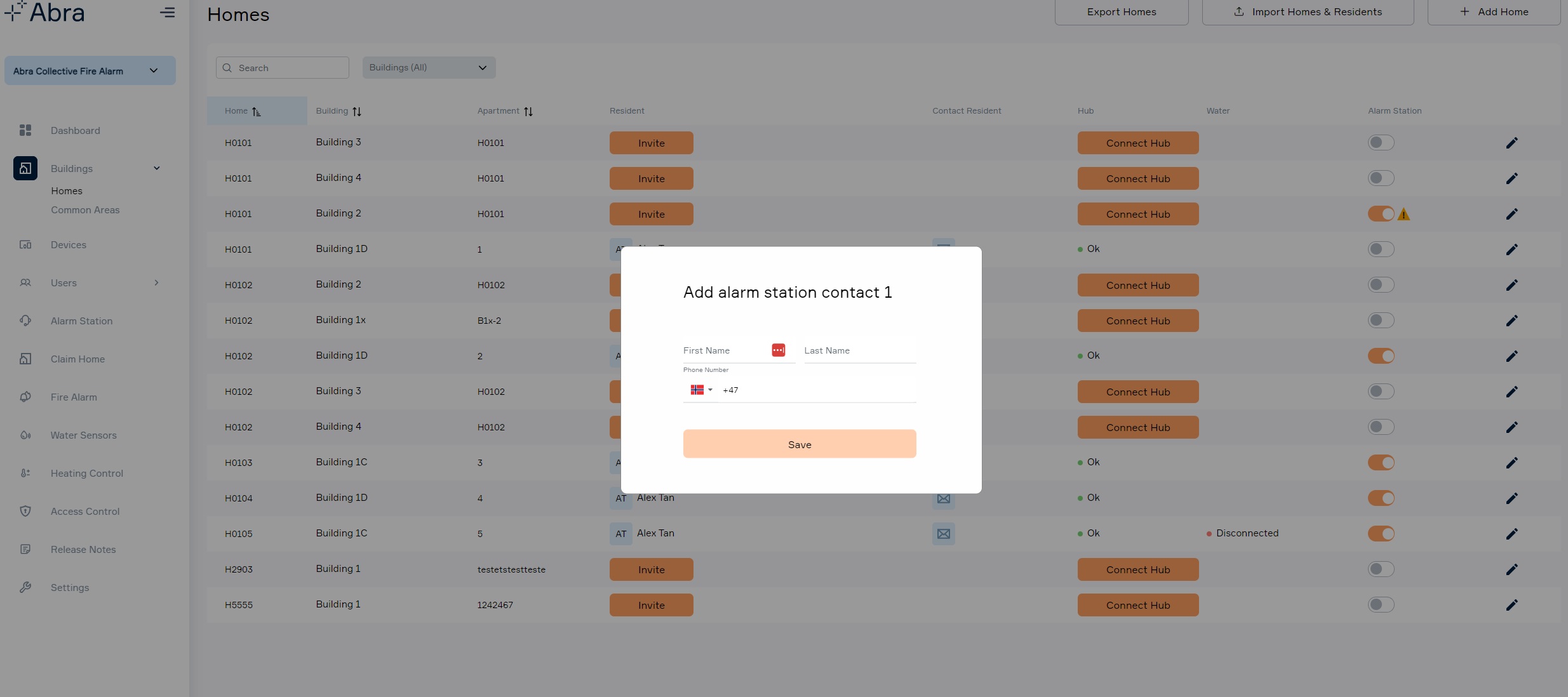
Task: Click the Claim Home icon
Action: [x=25, y=359]
